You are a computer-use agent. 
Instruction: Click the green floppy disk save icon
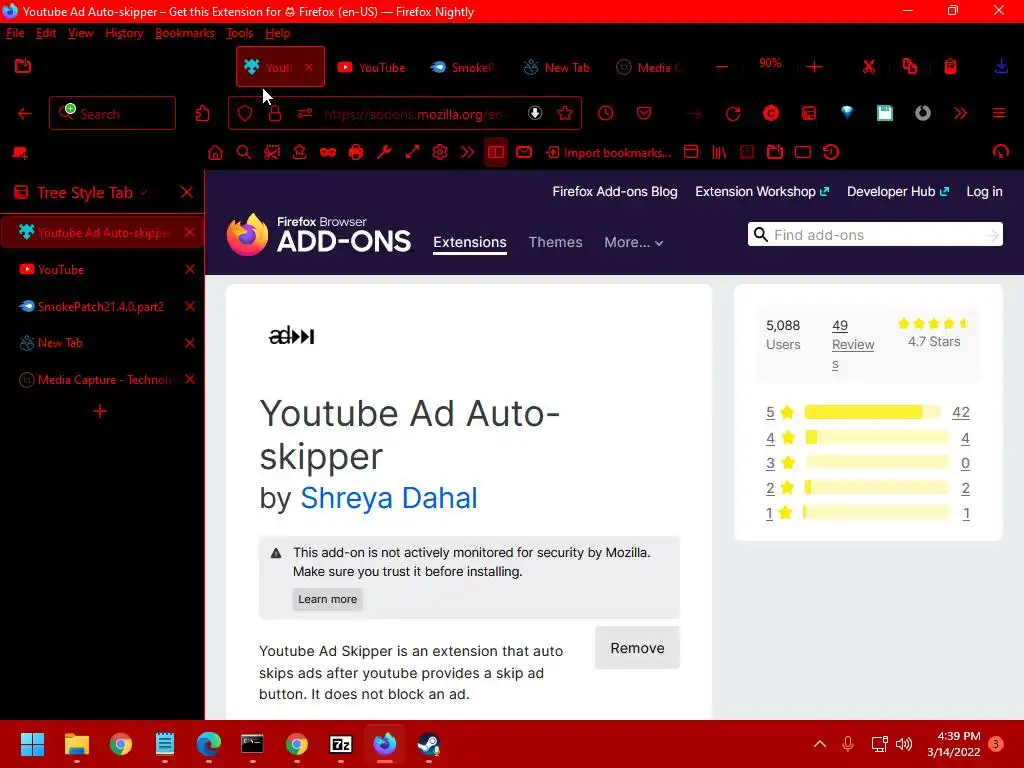tap(884, 113)
